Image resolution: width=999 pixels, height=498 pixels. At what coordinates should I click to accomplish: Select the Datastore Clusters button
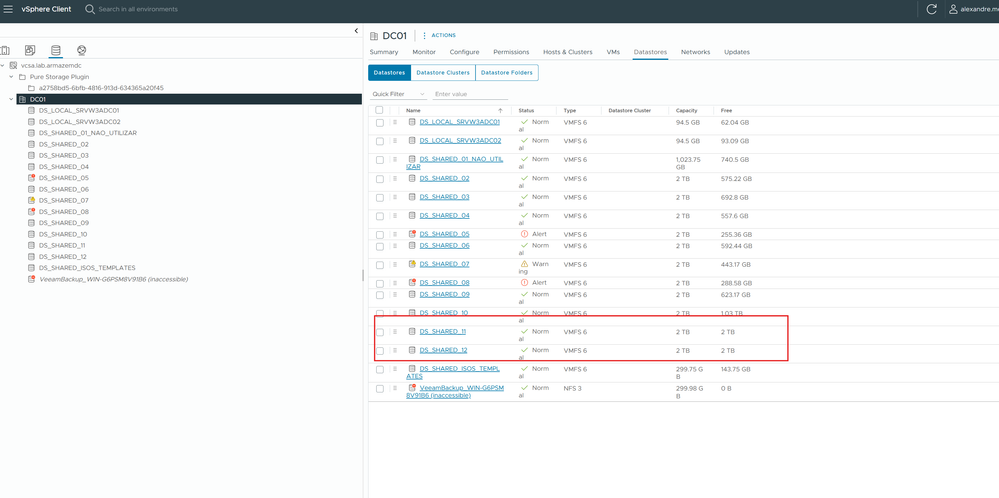(x=443, y=73)
